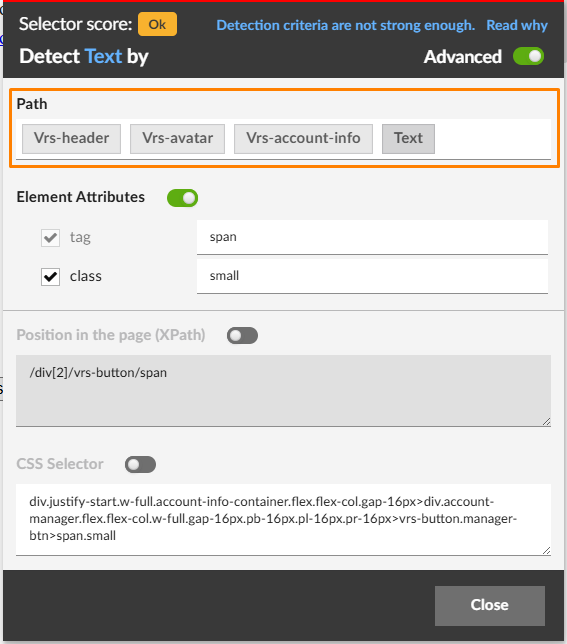This screenshot has height=644, width=567.
Task: Click inside the XPath text area
Action: point(283,391)
